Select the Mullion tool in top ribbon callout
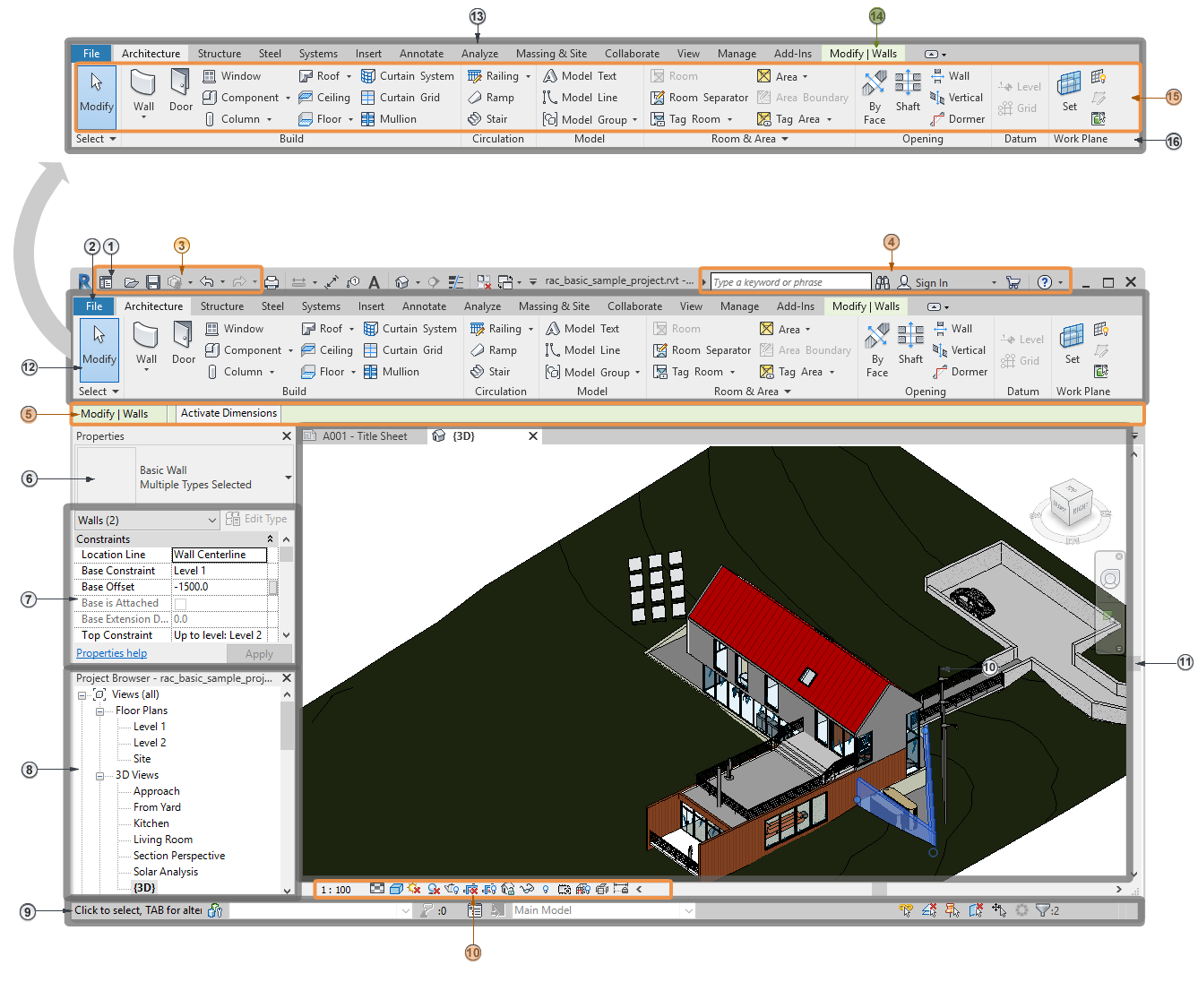Image resolution: width=1198 pixels, height=1008 pixels. click(x=389, y=119)
